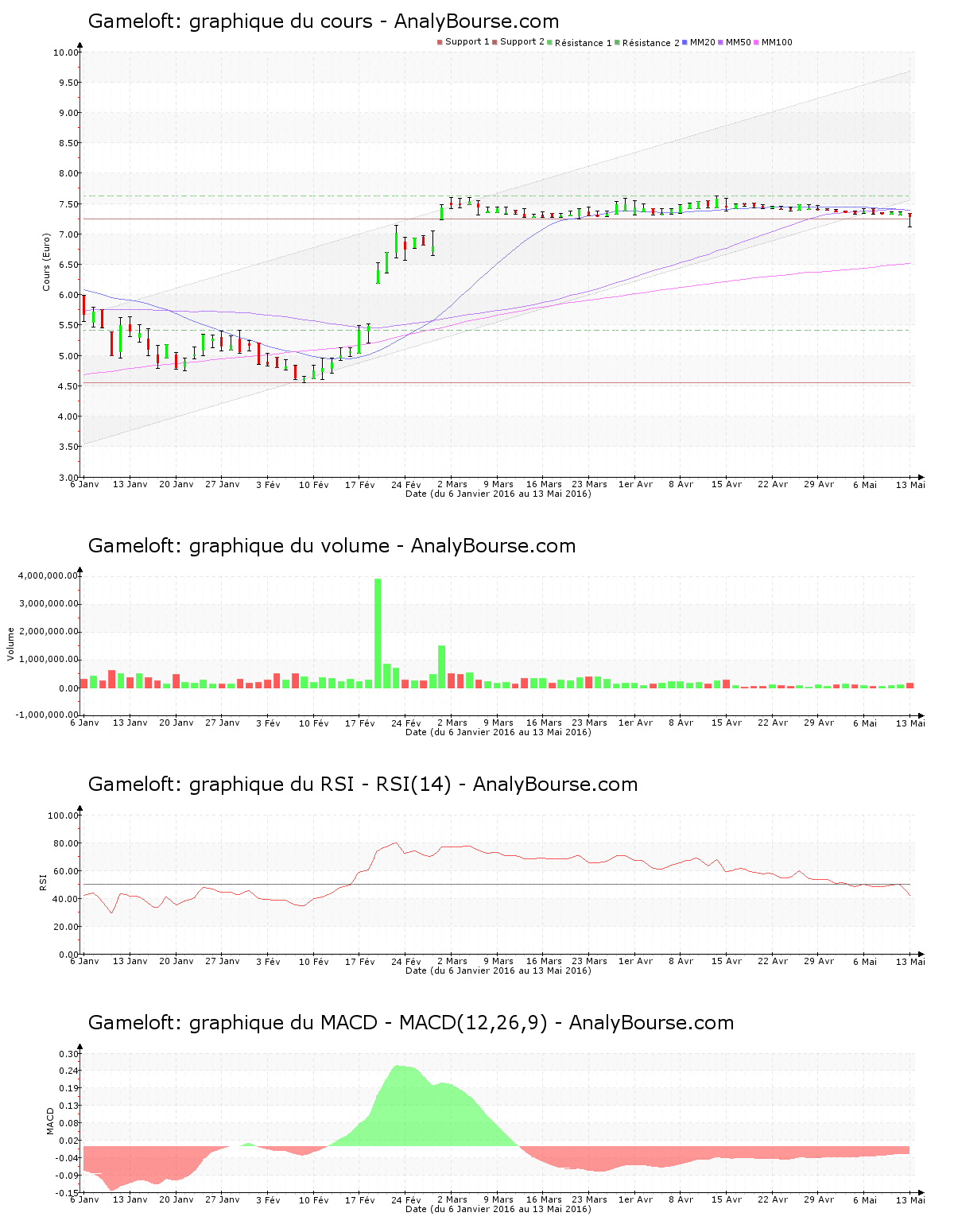Click the 0.30 value on MACD axis
Viewport: 954px width, 1232px height.
pos(68,1054)
